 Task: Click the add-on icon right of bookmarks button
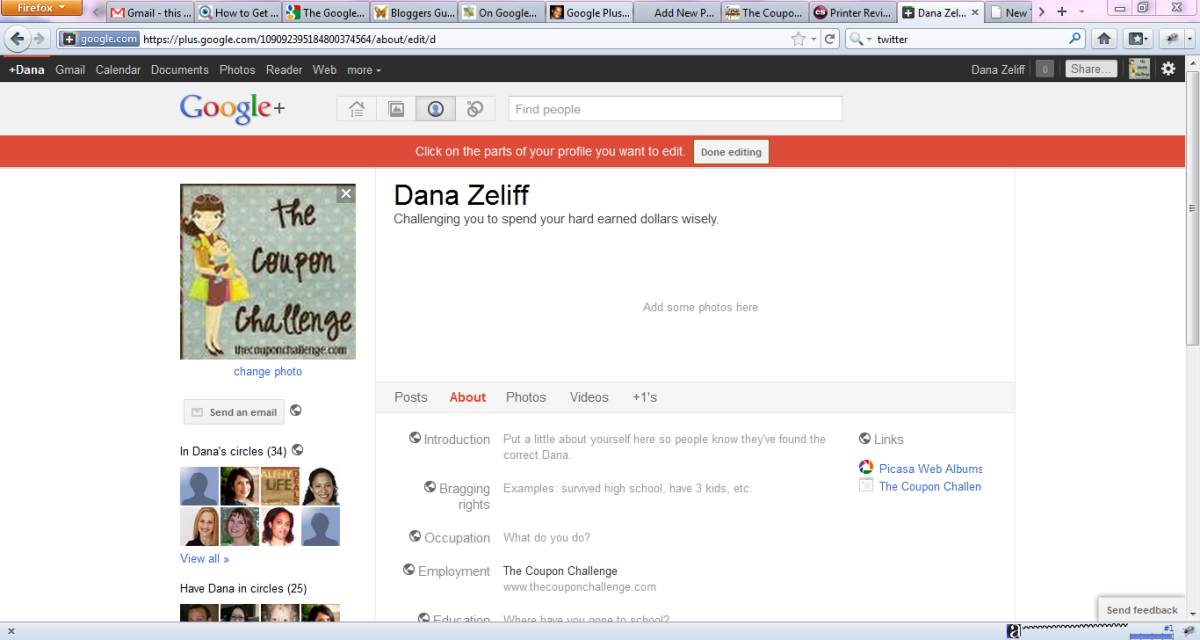coord(1170,39)
